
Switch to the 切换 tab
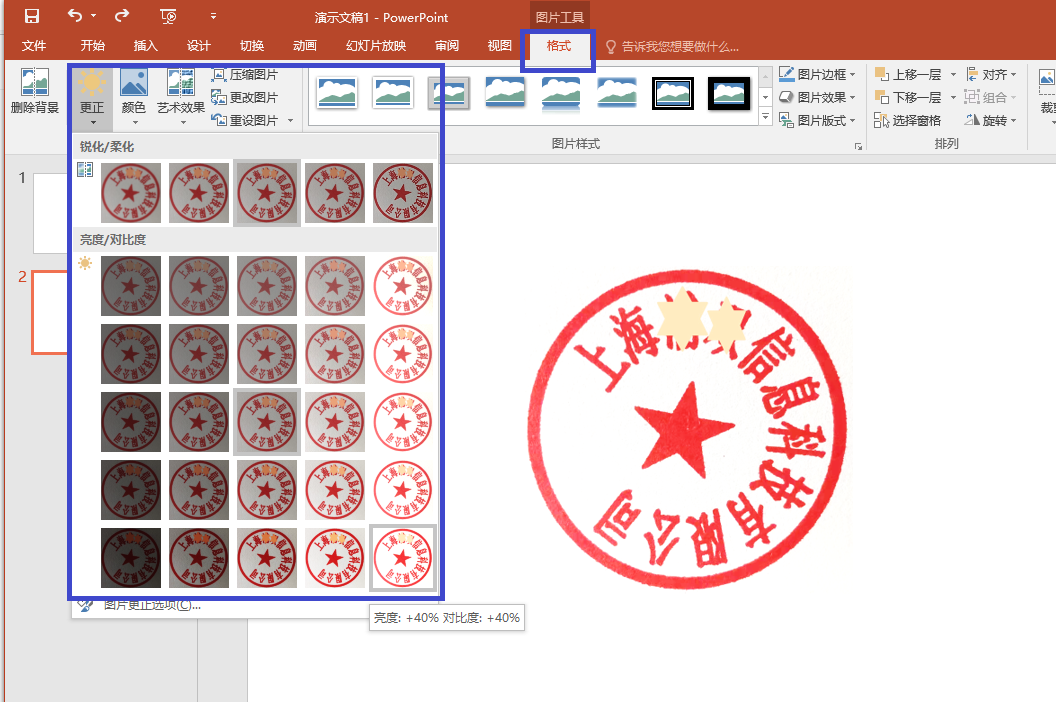tap(252, 46)
